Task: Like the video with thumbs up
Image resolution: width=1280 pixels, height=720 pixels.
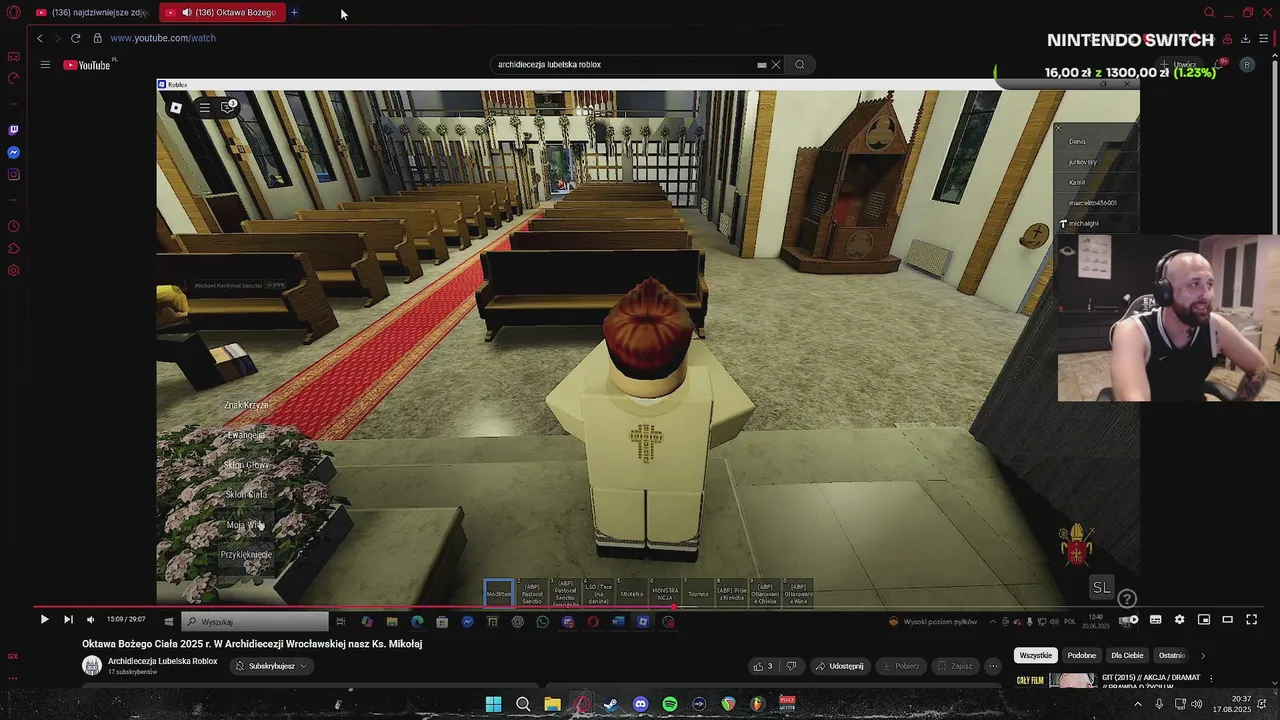Action: (763, 666)
